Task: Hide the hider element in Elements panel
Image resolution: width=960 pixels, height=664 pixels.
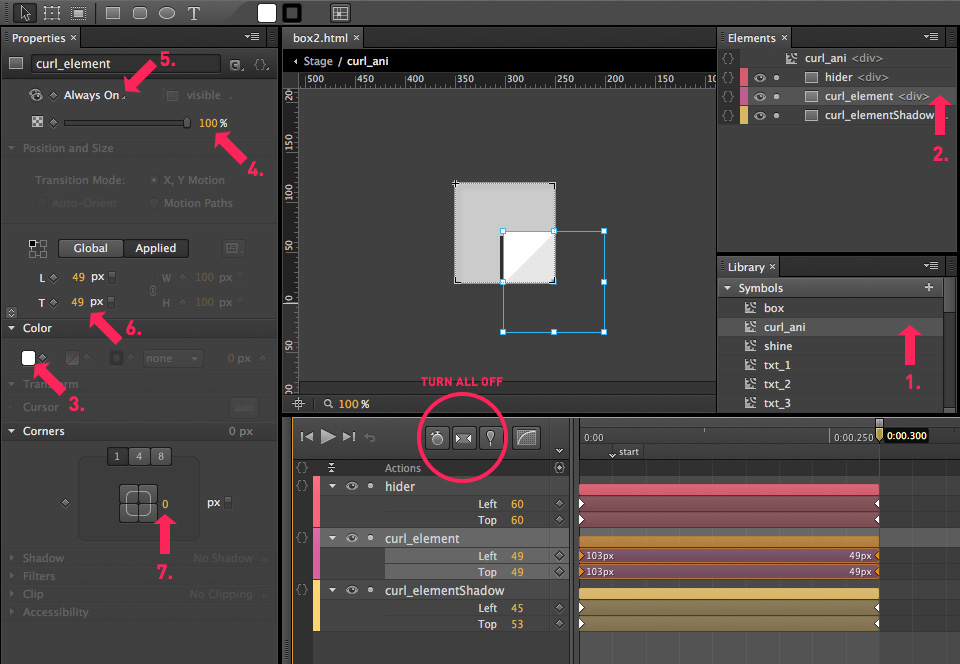Action: point(760,78)
